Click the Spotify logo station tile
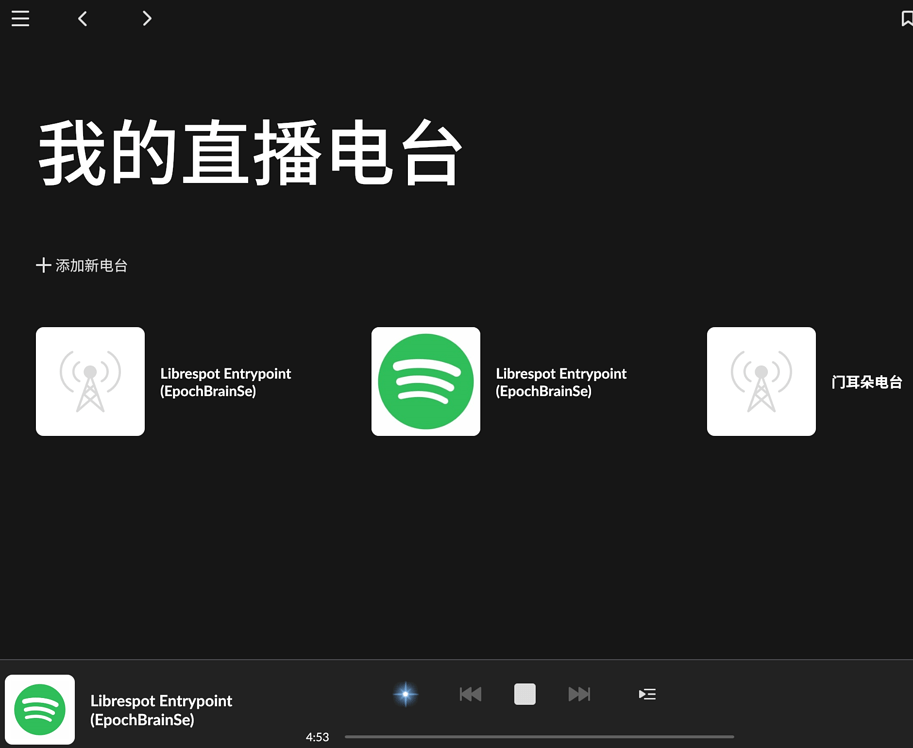 coord(425,381)
